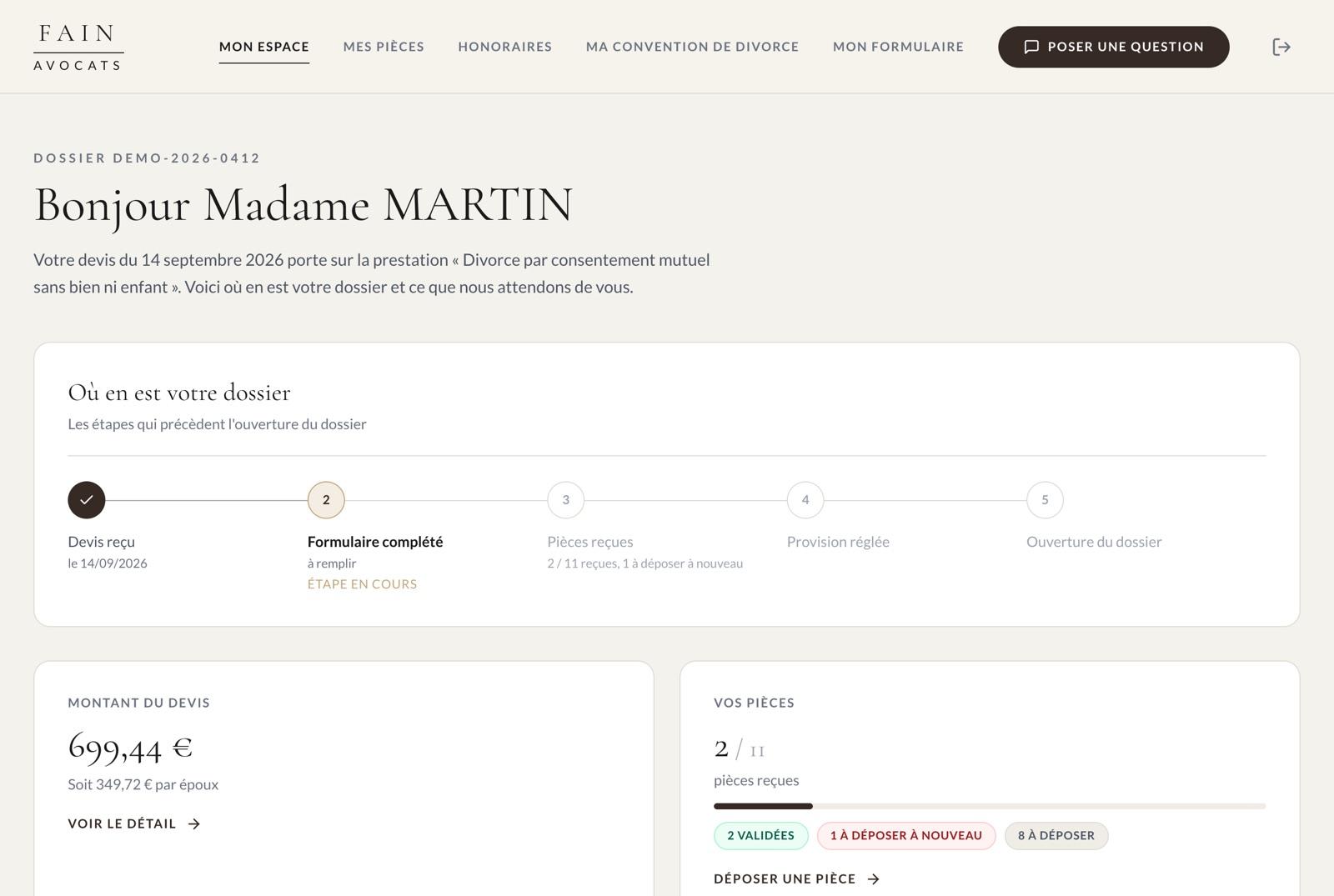Screen dimensions: 1334x896
Task: Click the '2 / 11 reçues' step subtitle
Action: pos(645,563)
